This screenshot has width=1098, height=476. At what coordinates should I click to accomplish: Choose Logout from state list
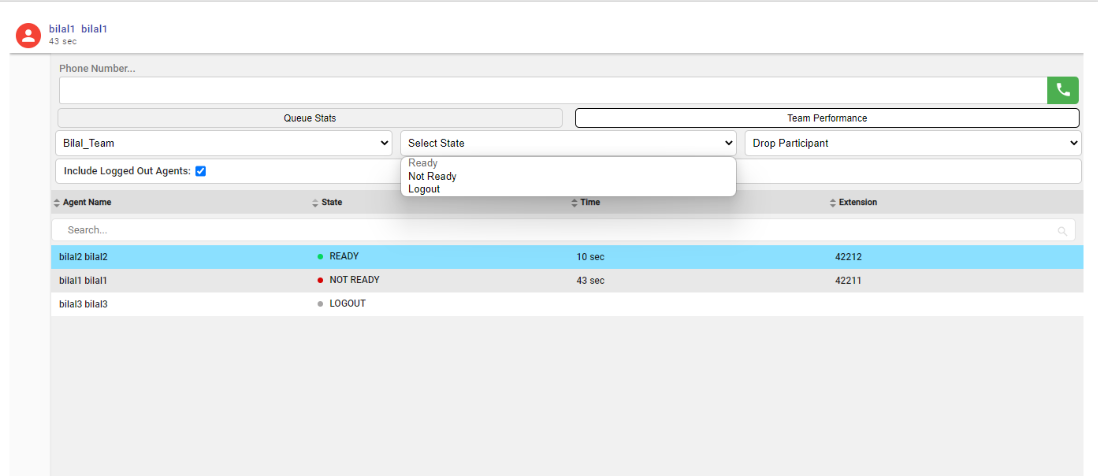(424, 189)
